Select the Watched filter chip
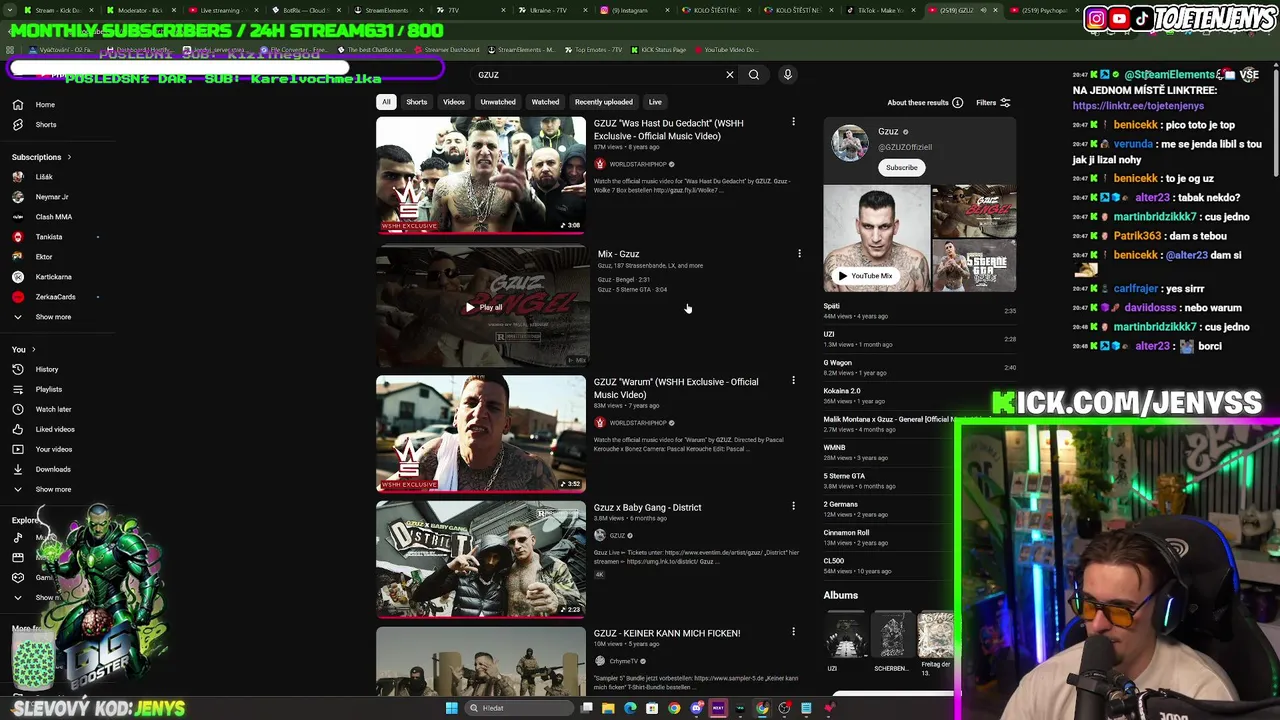Image resolution: width=1280 pixels, height=720 pixels. 545,102
